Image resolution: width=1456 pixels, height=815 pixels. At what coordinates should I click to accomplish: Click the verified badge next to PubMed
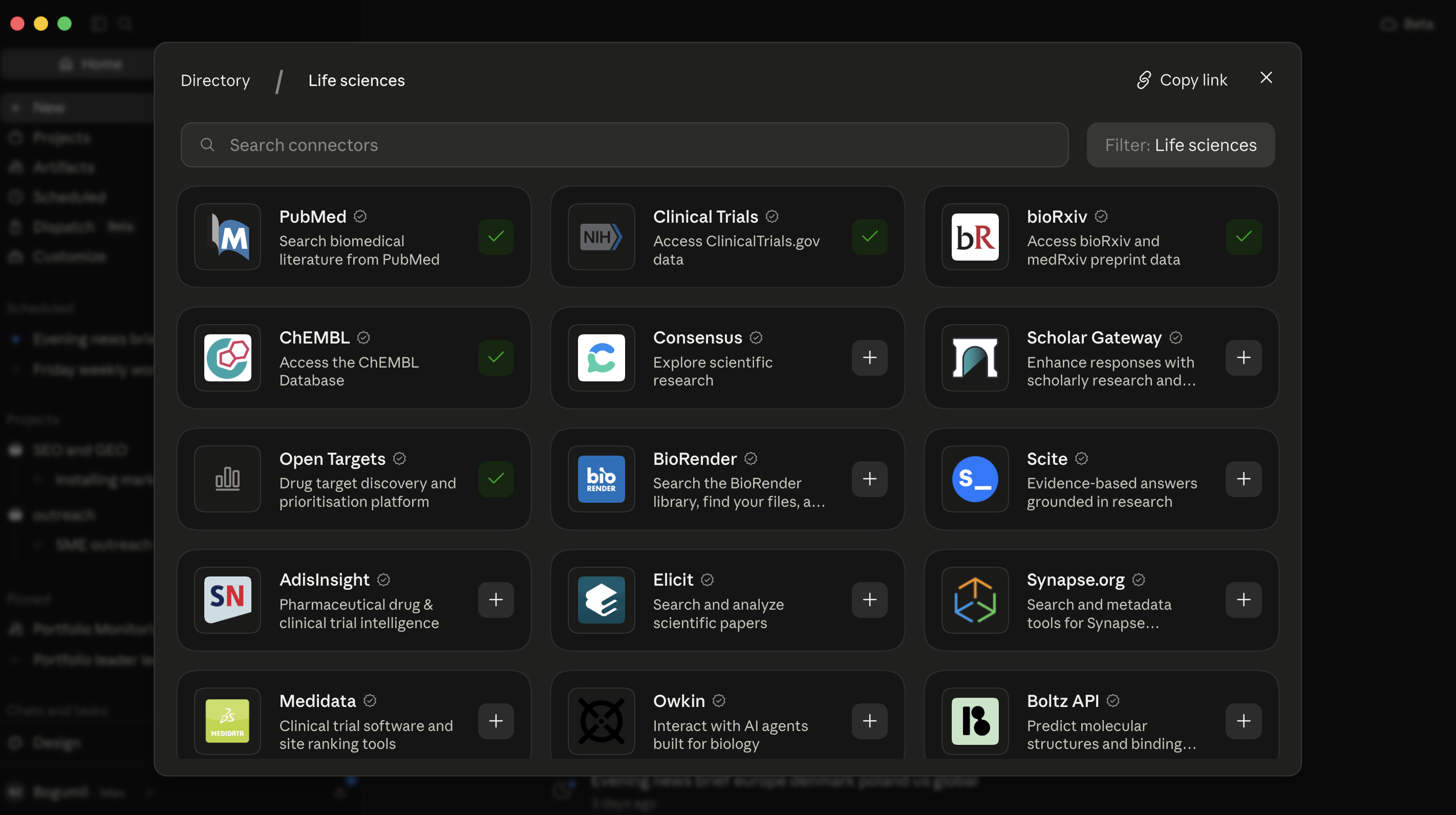point(360,217)
